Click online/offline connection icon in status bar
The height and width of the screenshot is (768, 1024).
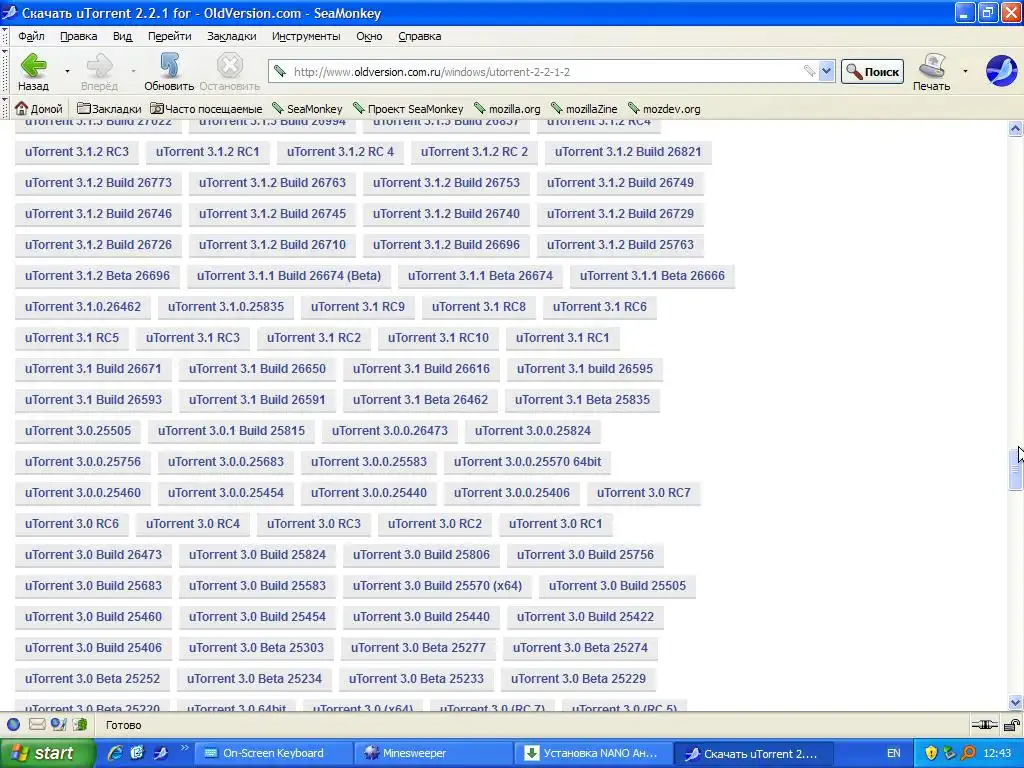click(984, 724)
